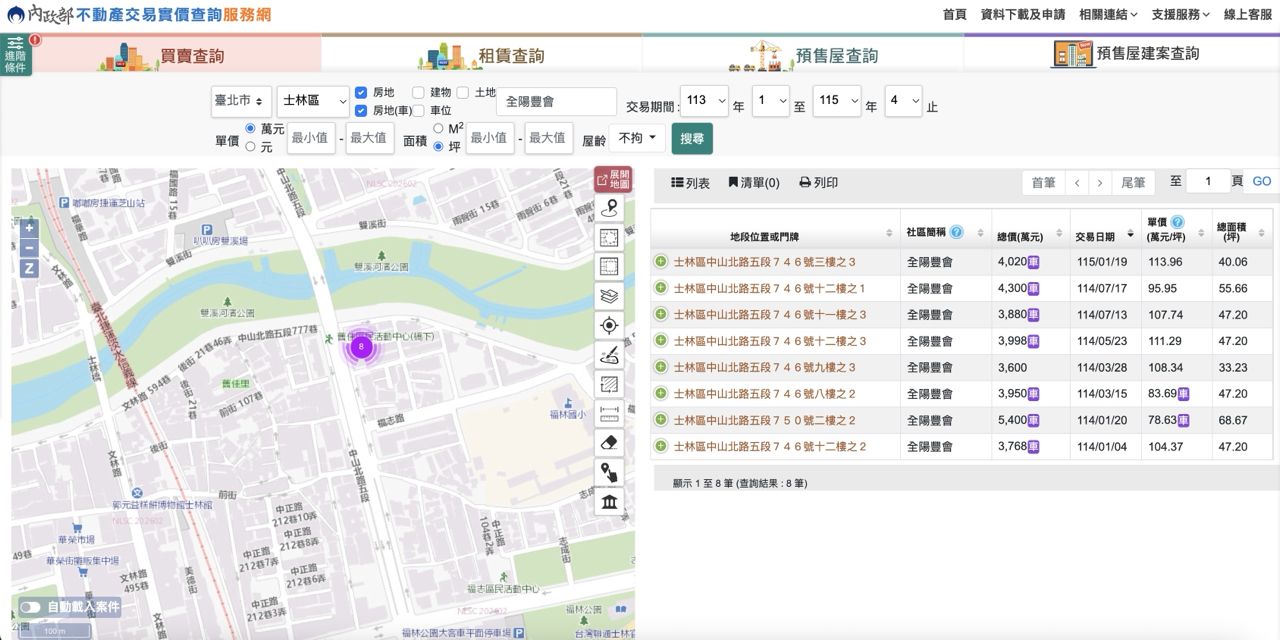
Task: Expand the start year 113 dropdown
Action: coord(705,101)
